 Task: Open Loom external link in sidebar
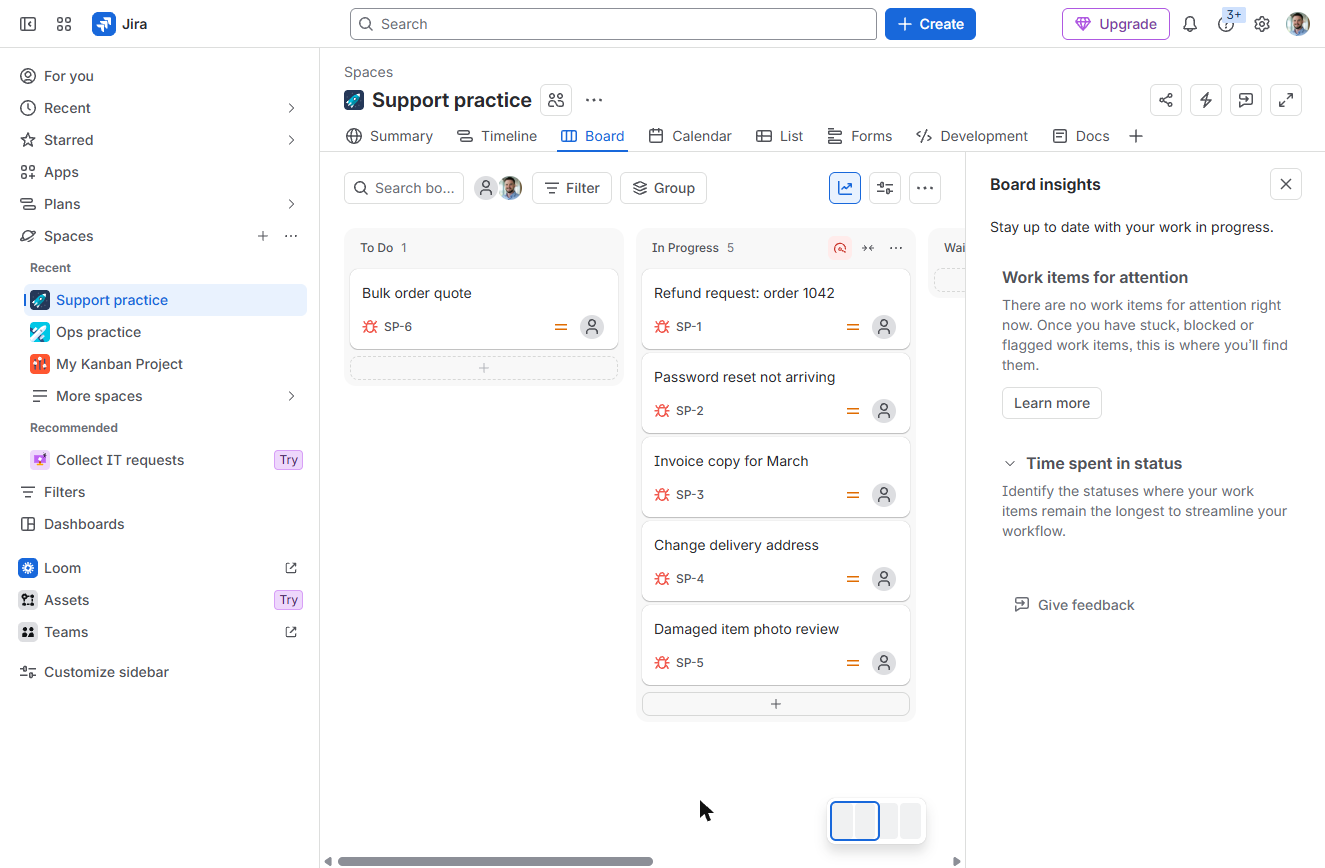click(291, 568)
